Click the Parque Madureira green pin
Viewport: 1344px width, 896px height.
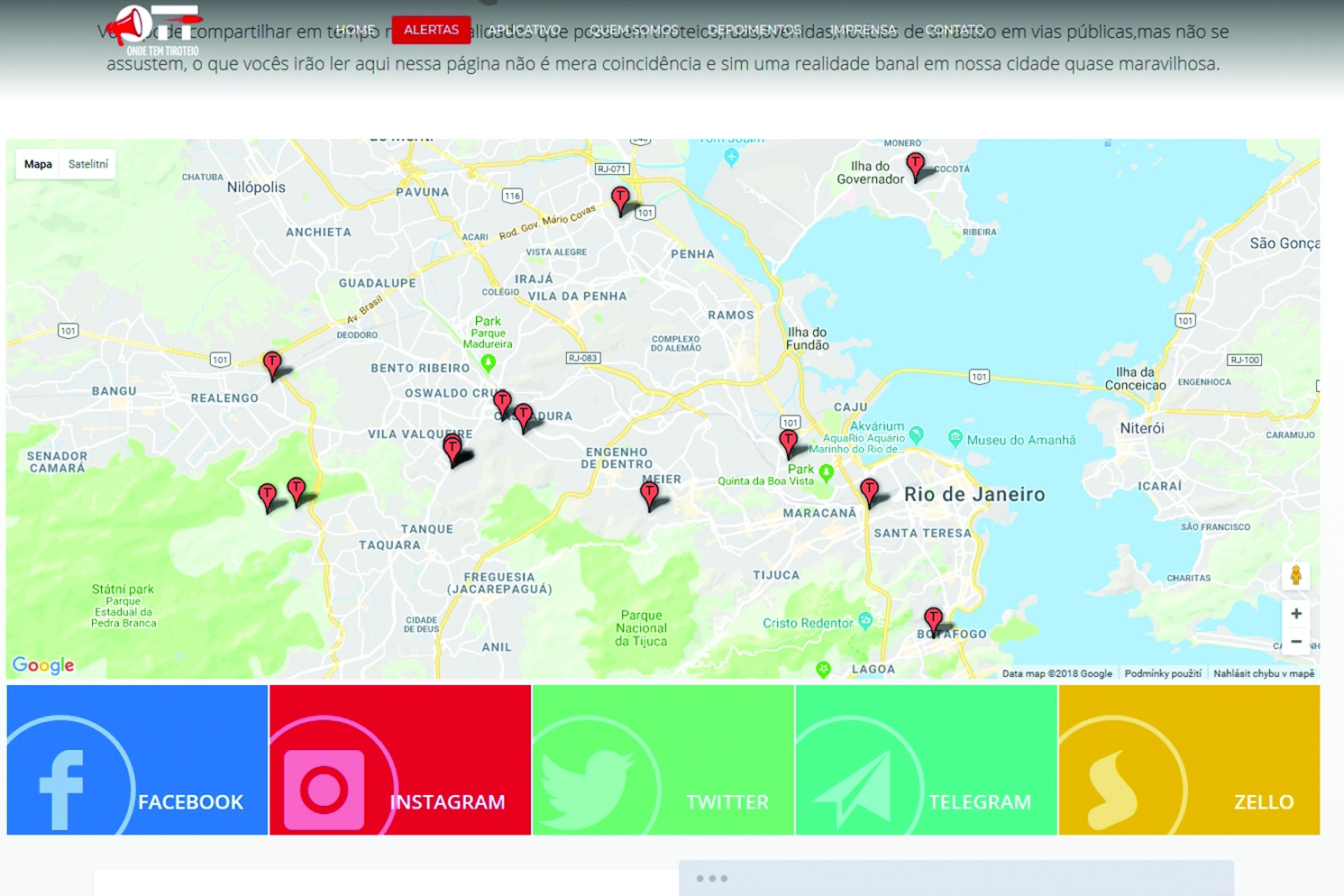(x=488, y=363)
